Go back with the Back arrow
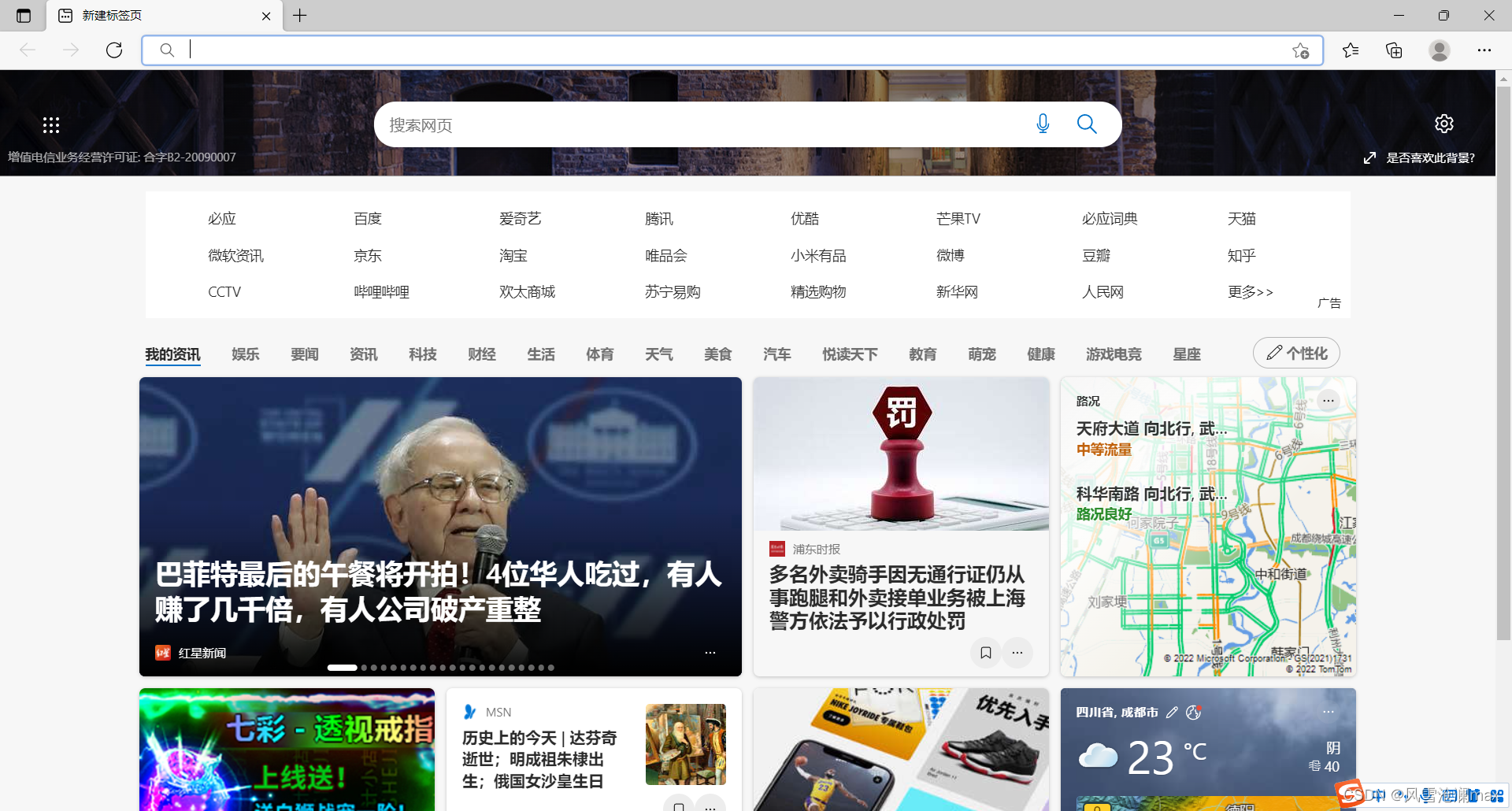1512x811 pixels. (x=28, y=50)
